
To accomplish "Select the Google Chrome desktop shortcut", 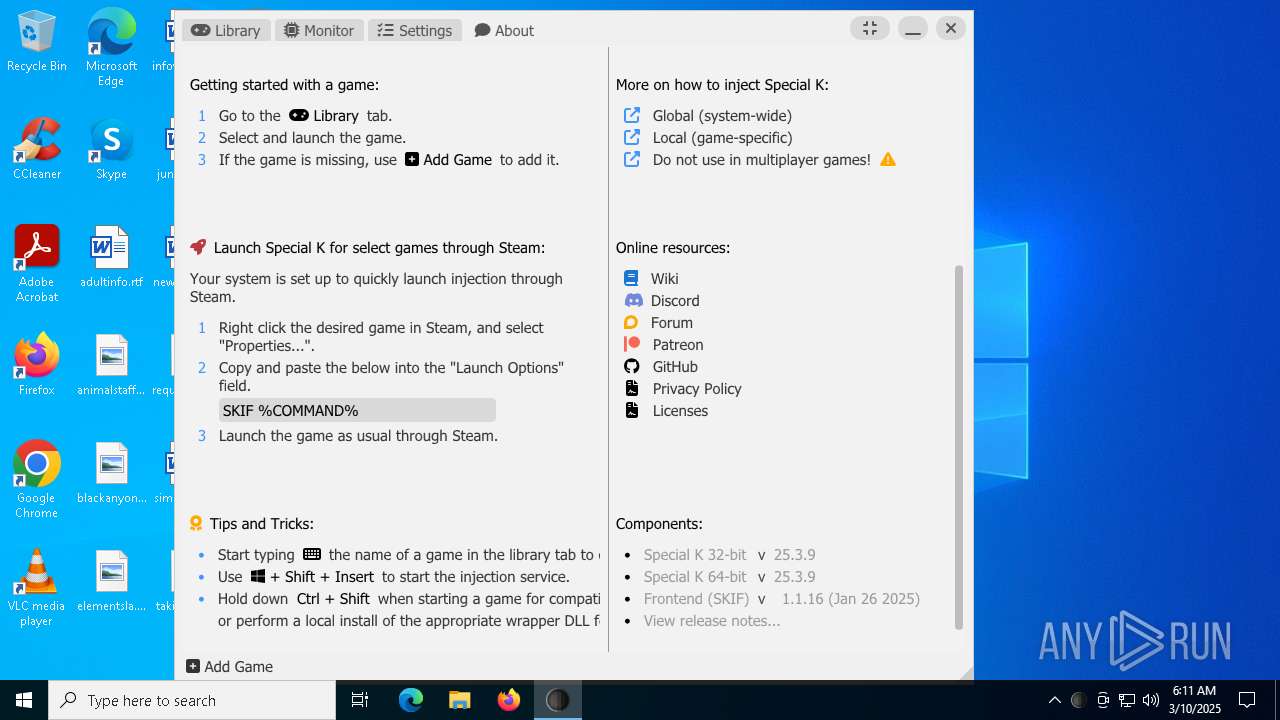I will coord(37,480).
